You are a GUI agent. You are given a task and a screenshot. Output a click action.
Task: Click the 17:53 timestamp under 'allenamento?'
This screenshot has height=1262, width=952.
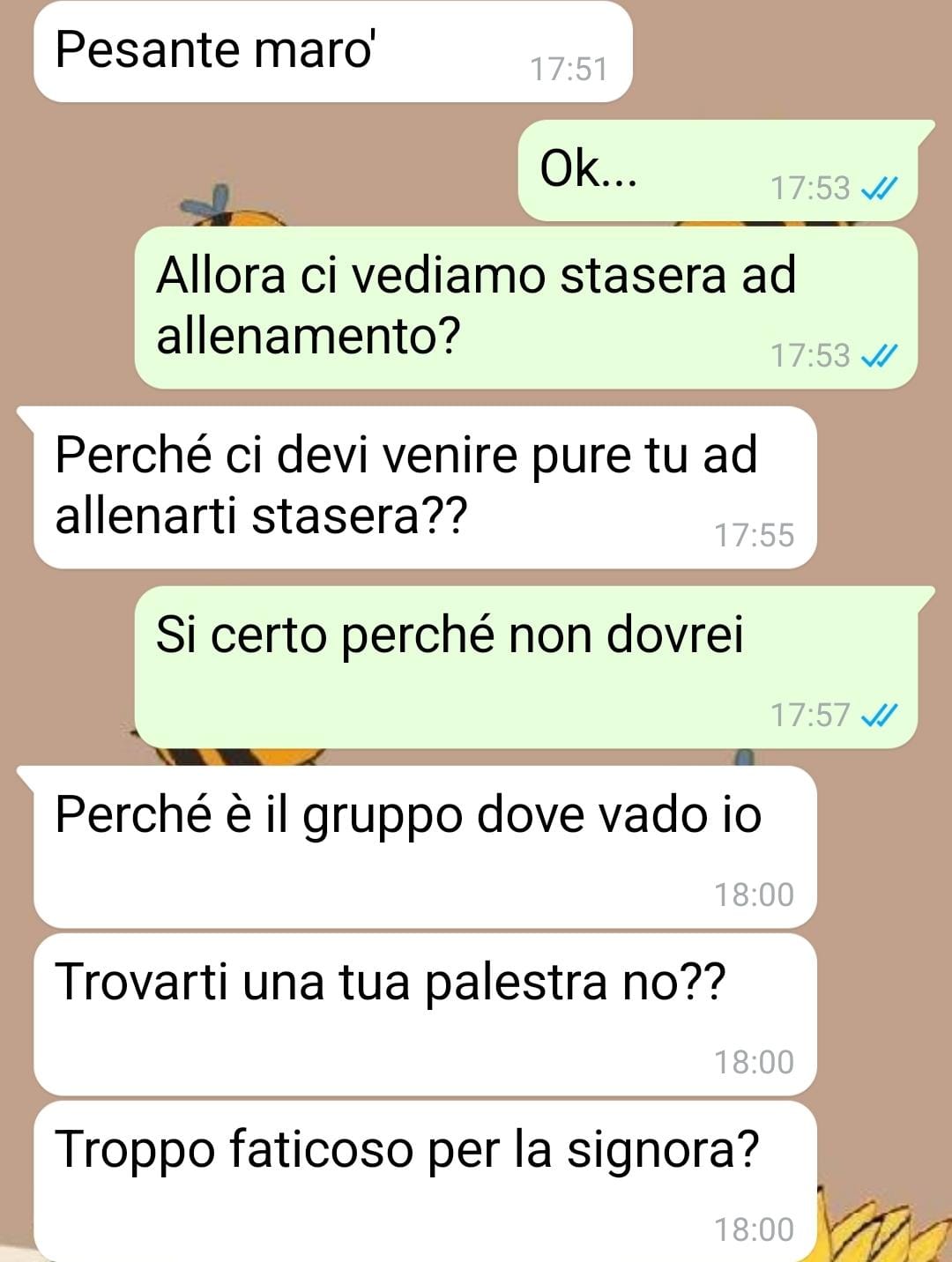click(x=810, y=355)
